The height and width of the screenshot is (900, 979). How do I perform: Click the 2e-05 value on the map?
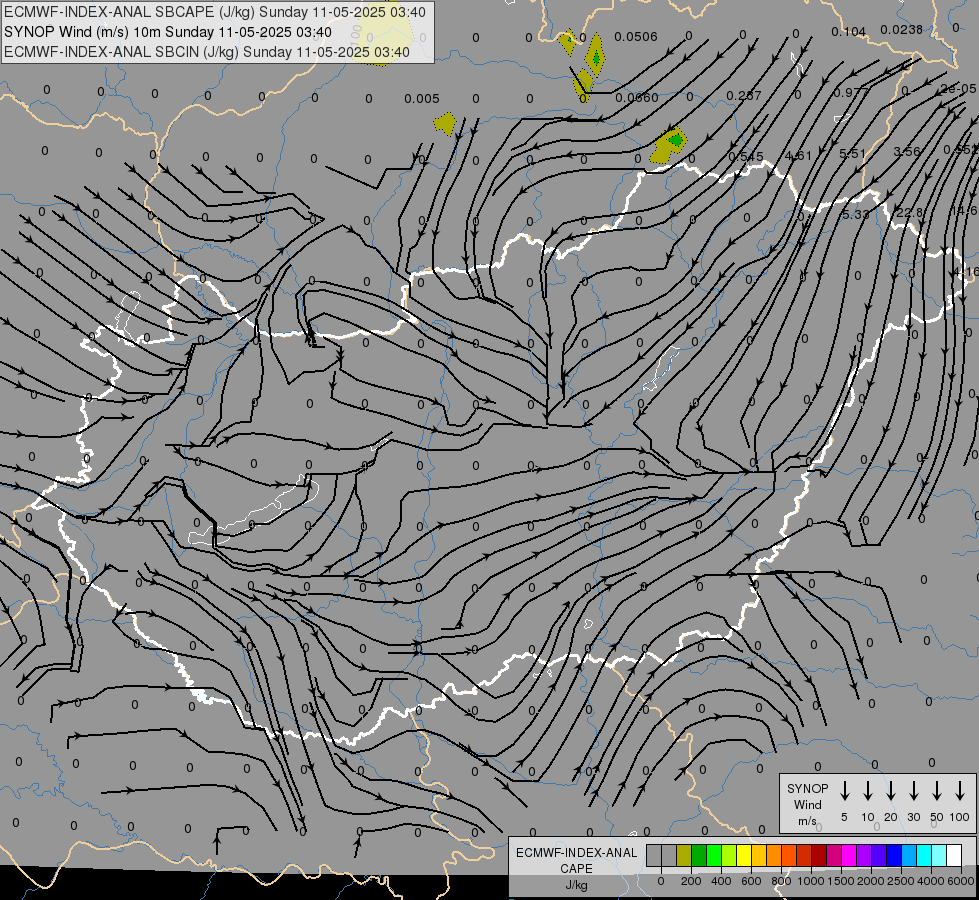tap(958, 89)
